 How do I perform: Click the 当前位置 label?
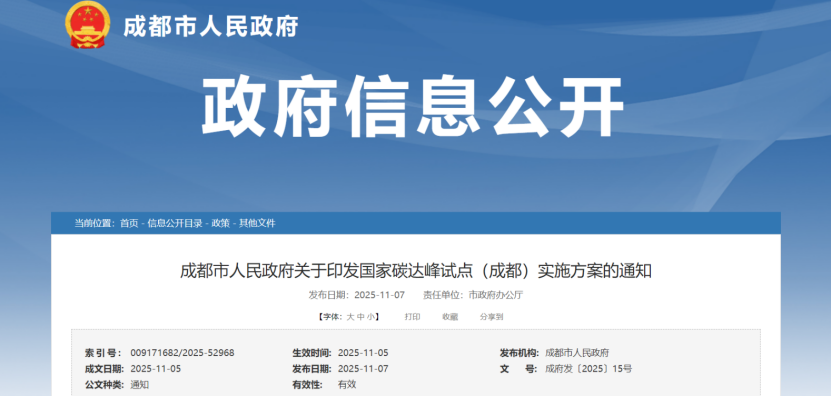click(x=94, y=223)
